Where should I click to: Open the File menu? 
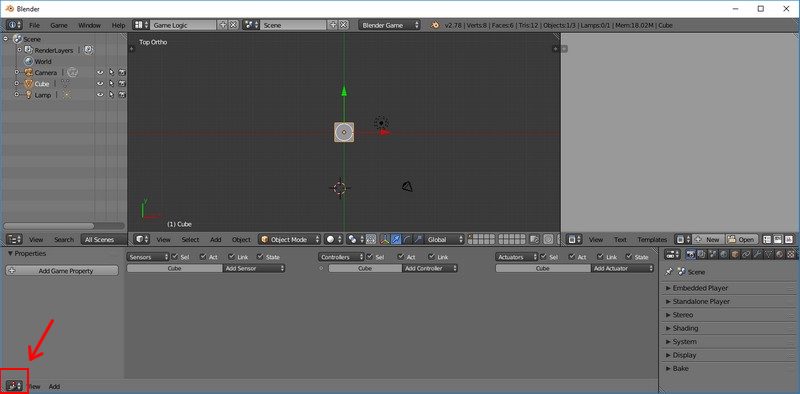tap(34, 25)
